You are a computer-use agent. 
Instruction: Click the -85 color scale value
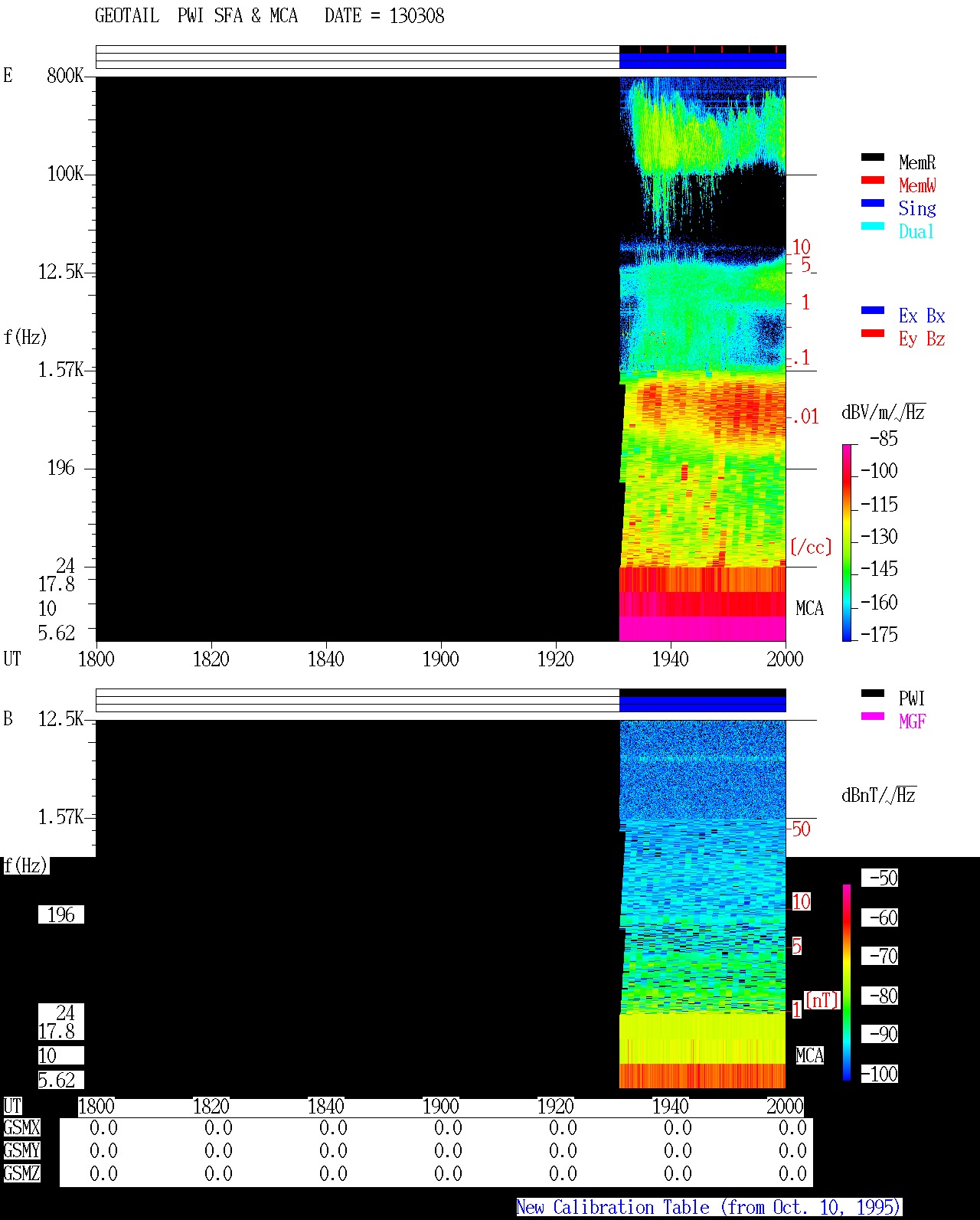tap(884, 439)
